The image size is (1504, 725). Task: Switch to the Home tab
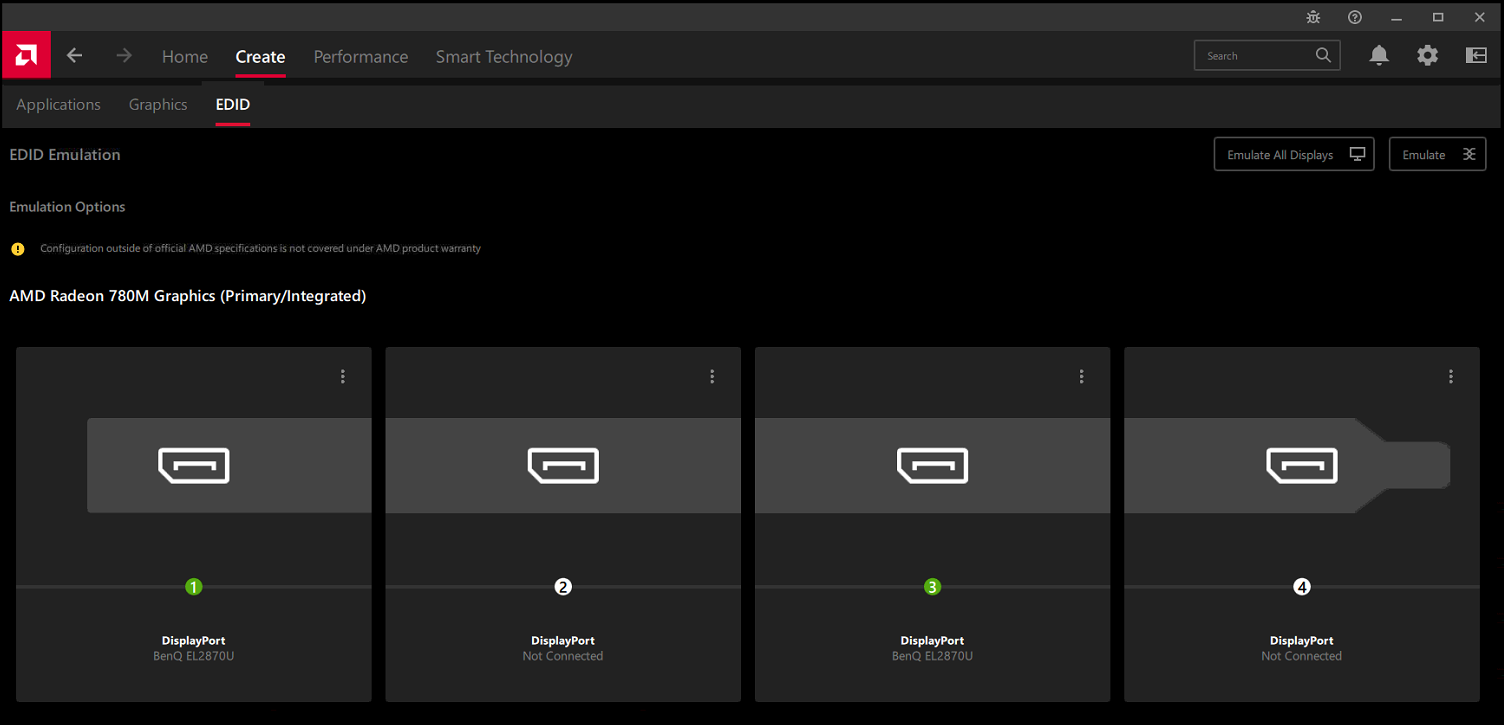point(185,57)
